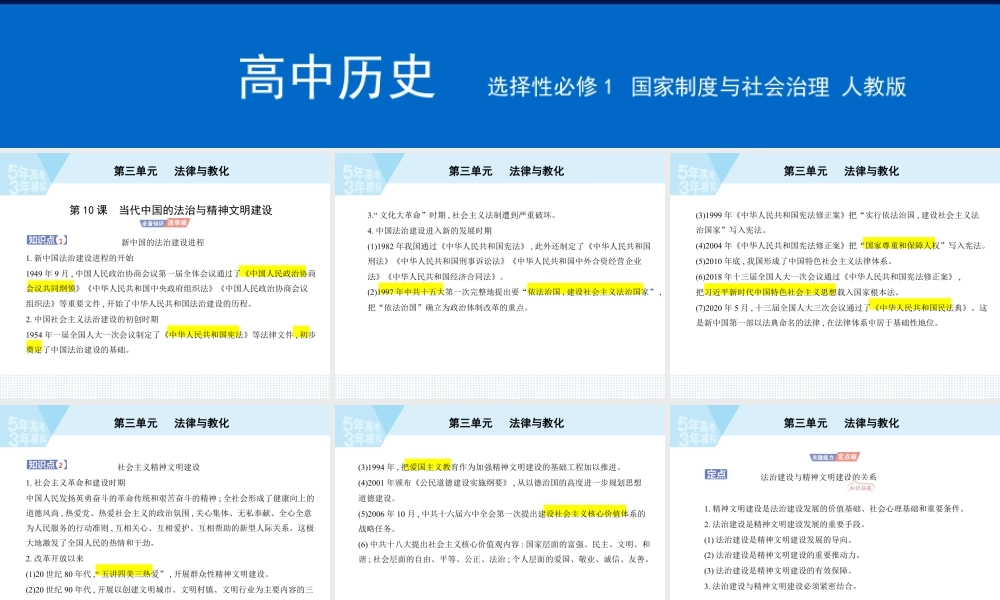Click the line "2. 改革开放以来"
This screenshot has height=600, width=1000.
(x=55, y=559)
